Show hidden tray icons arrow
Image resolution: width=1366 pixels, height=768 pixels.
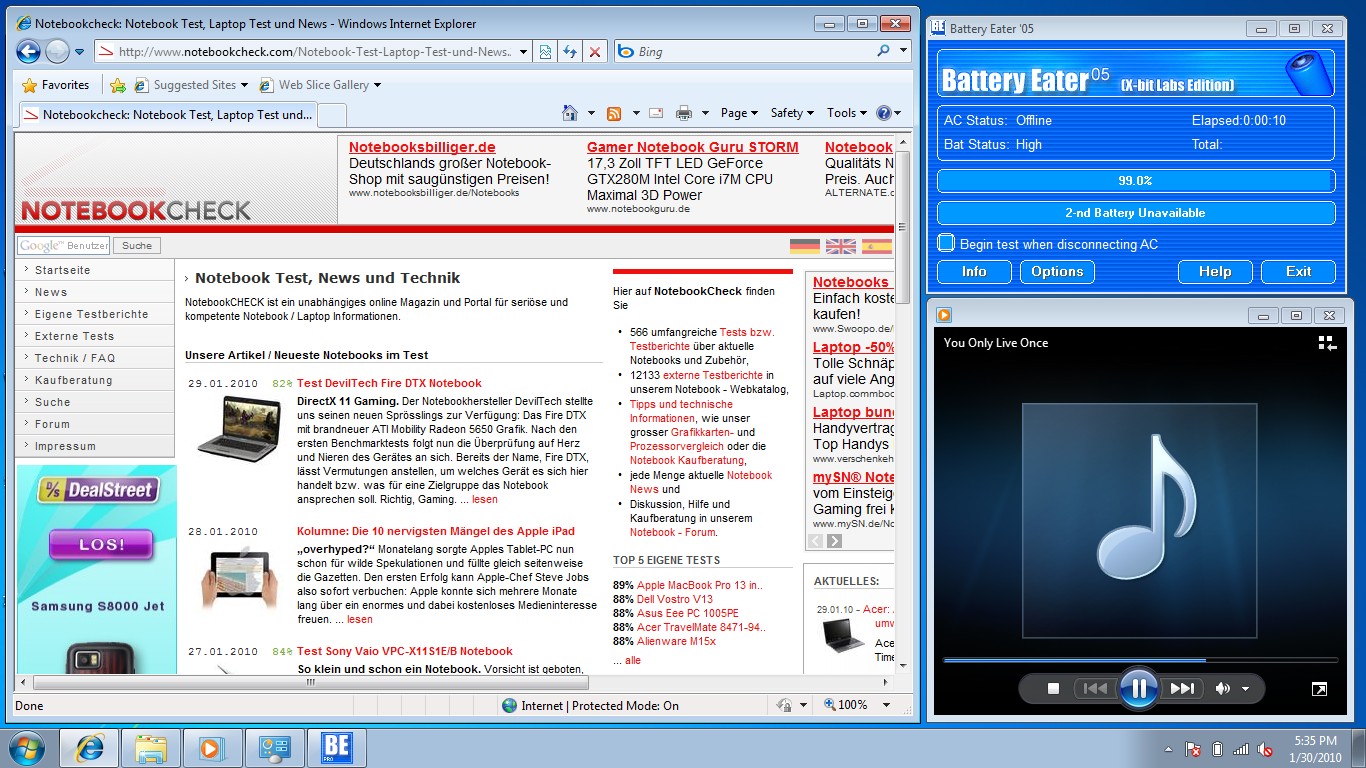coord(1168,748)
